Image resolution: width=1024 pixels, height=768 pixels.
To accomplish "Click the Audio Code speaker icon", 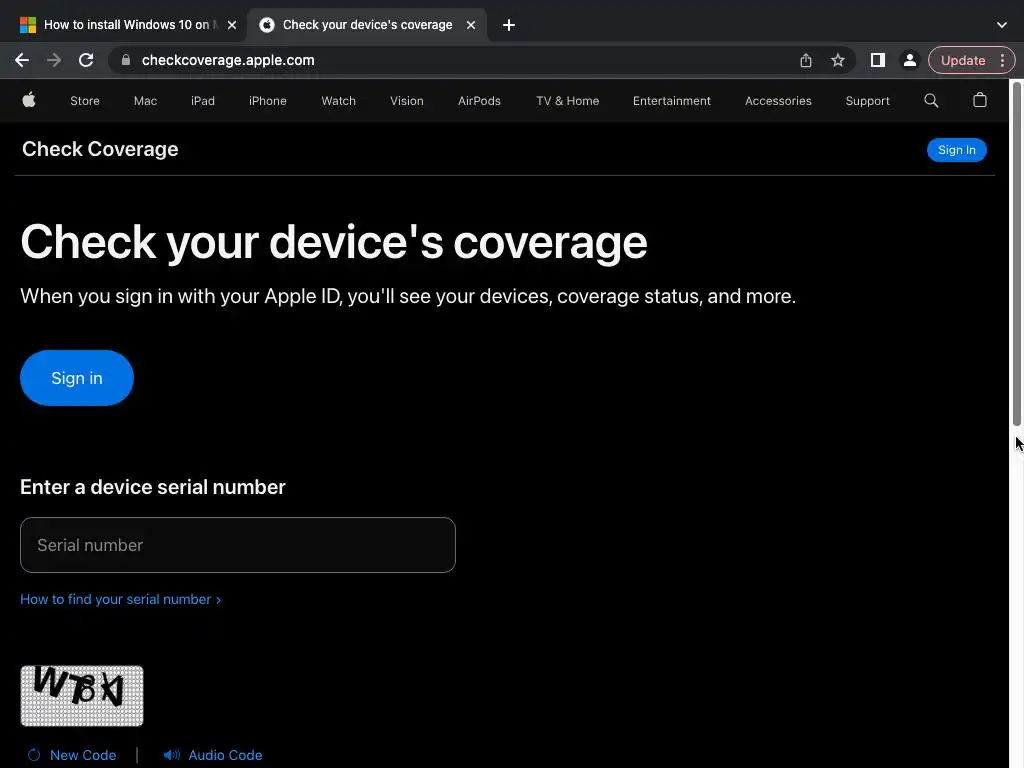I will 171,755.
